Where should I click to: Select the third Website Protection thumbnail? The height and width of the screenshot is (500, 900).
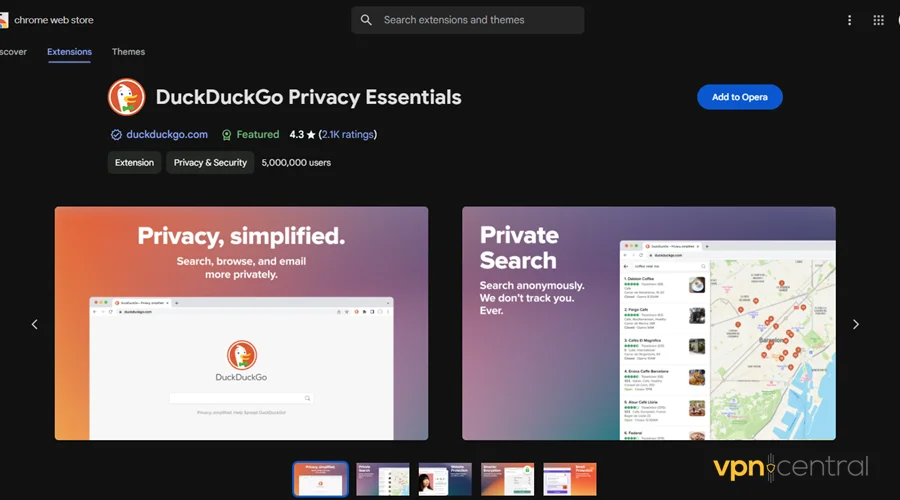click(445, 479)
